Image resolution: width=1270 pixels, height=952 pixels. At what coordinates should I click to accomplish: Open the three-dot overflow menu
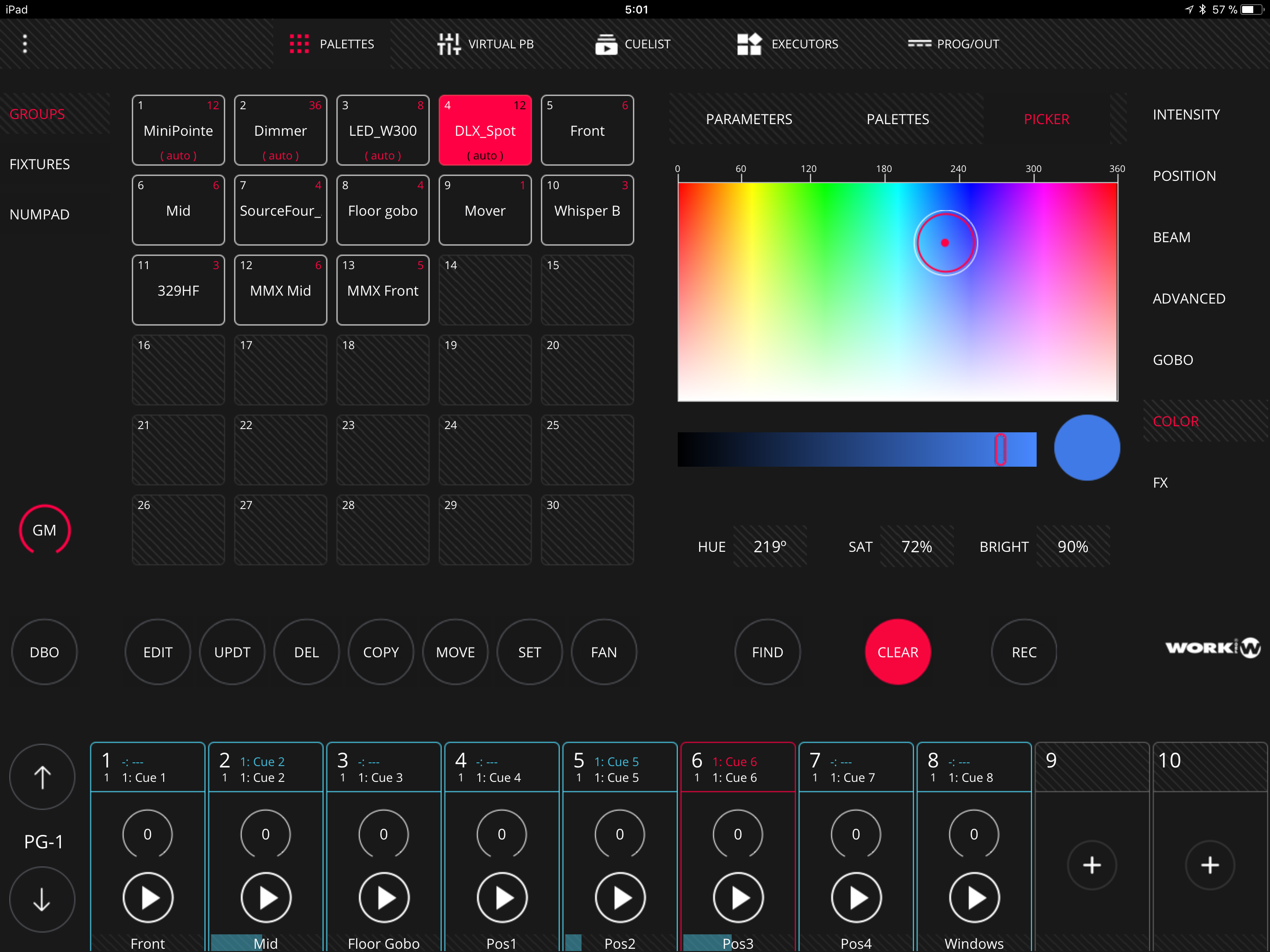[x=25, y=44]
